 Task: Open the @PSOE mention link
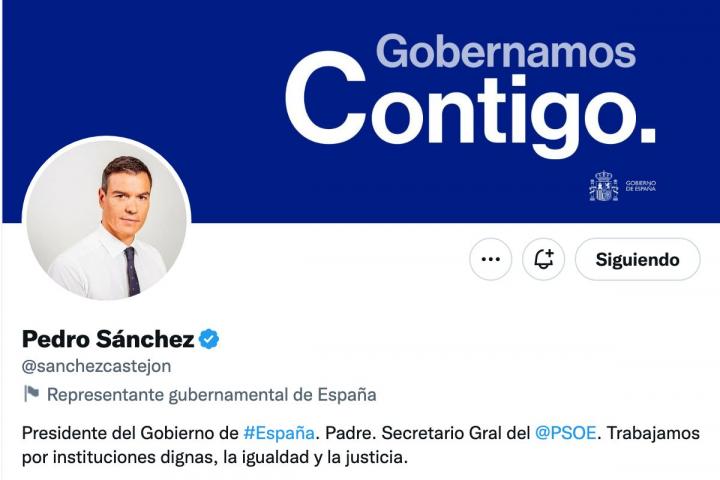566,433
